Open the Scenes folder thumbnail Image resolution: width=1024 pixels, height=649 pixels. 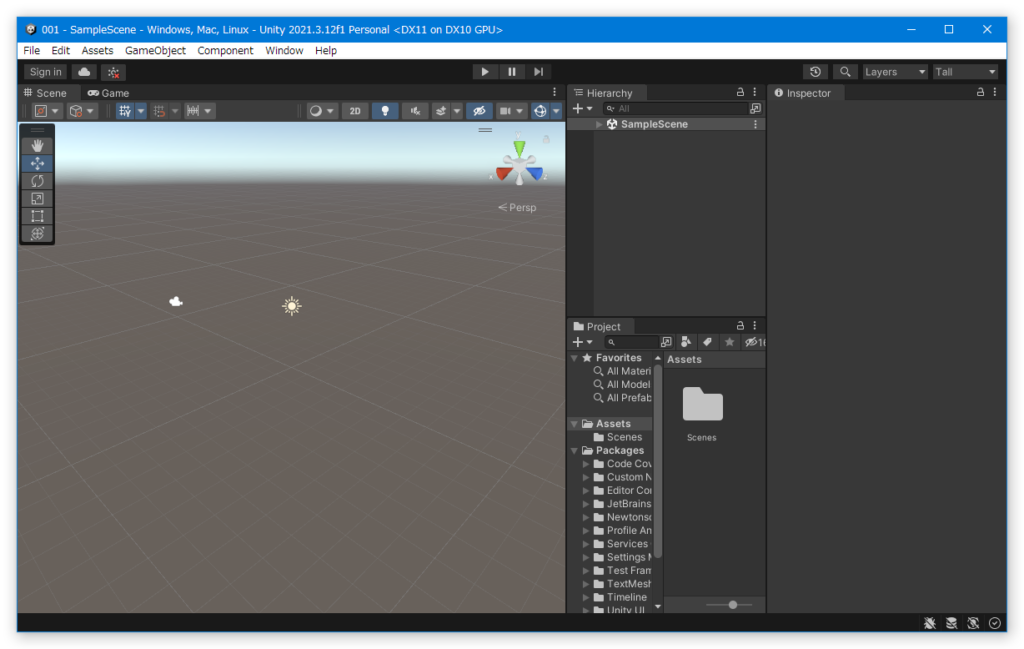click(x=702, y=405)
